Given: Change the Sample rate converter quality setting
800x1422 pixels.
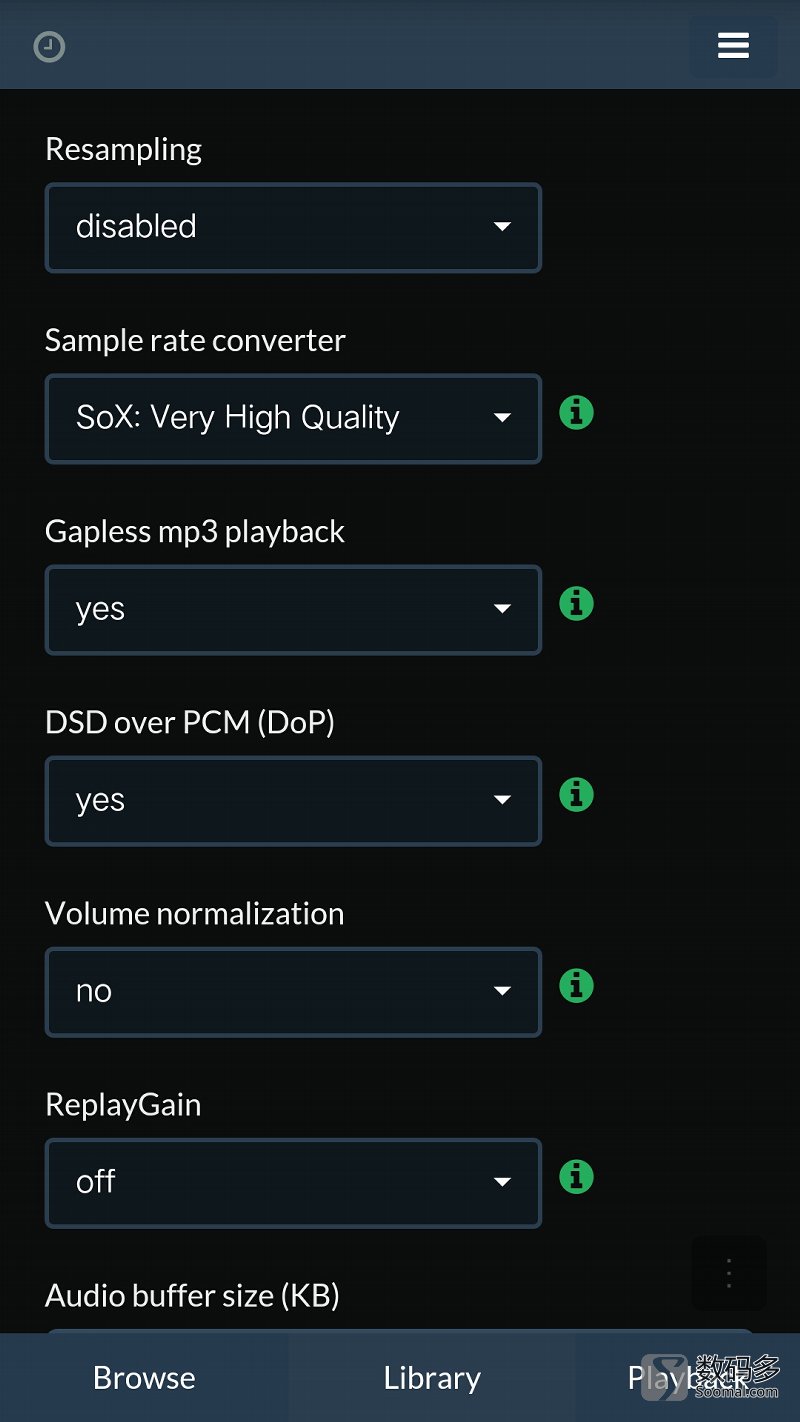Looking at the screenshot, I should click(293, 418).
